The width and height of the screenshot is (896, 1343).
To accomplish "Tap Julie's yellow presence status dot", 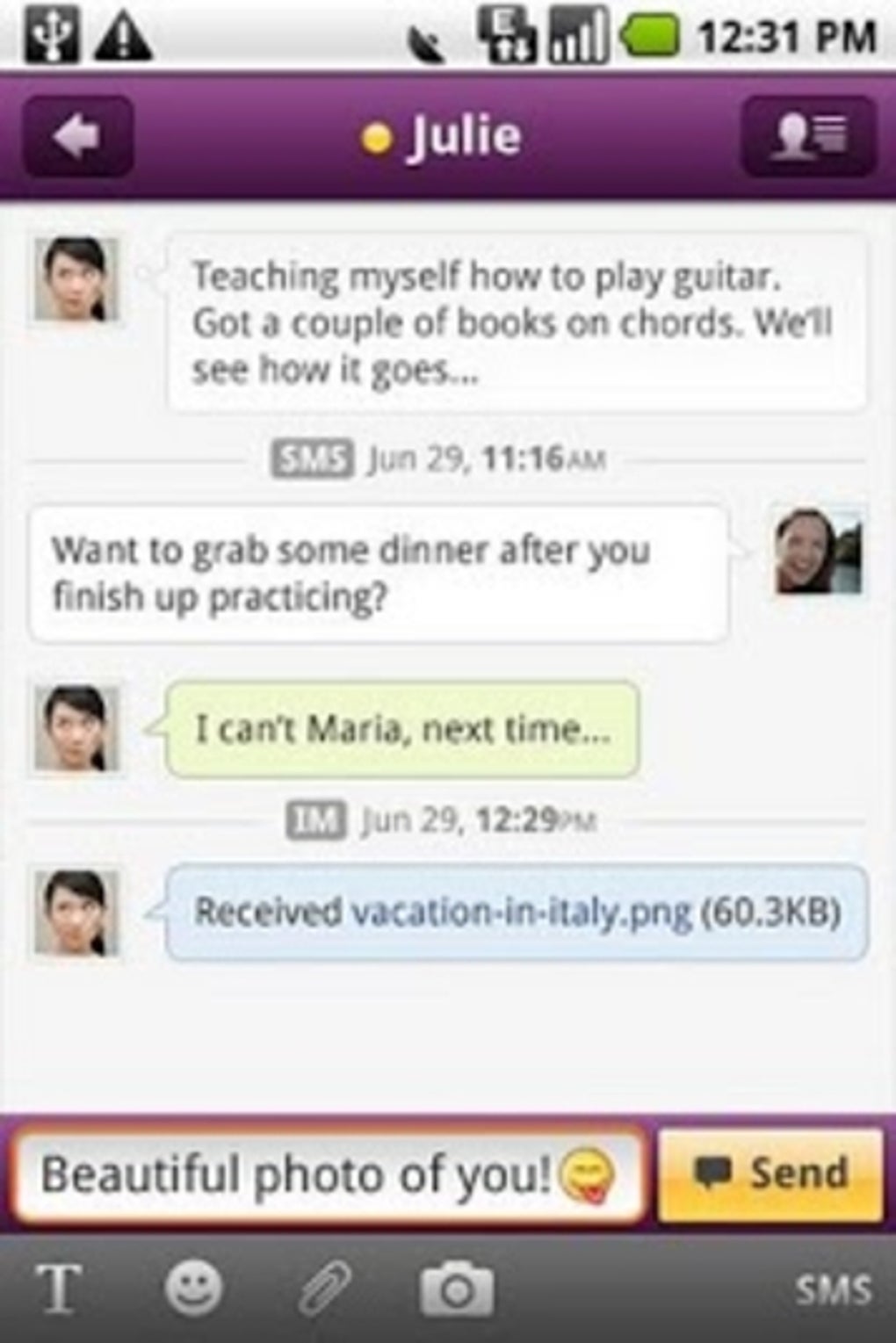I will (x=376, y=138).
